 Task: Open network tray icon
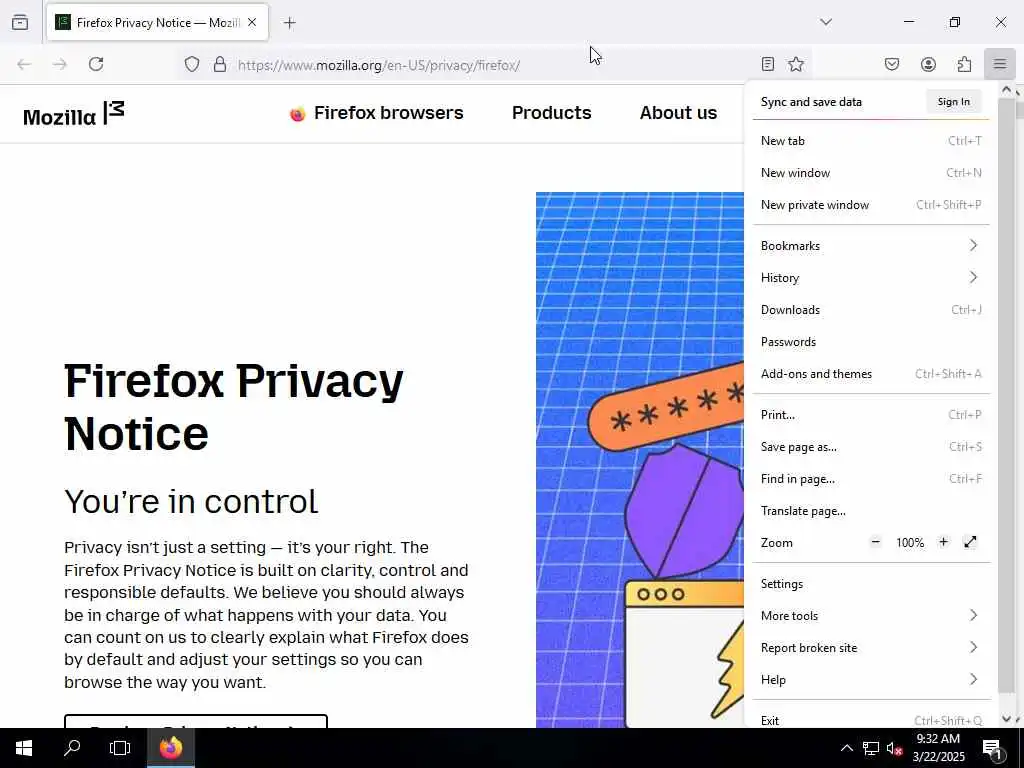(871, 748)
